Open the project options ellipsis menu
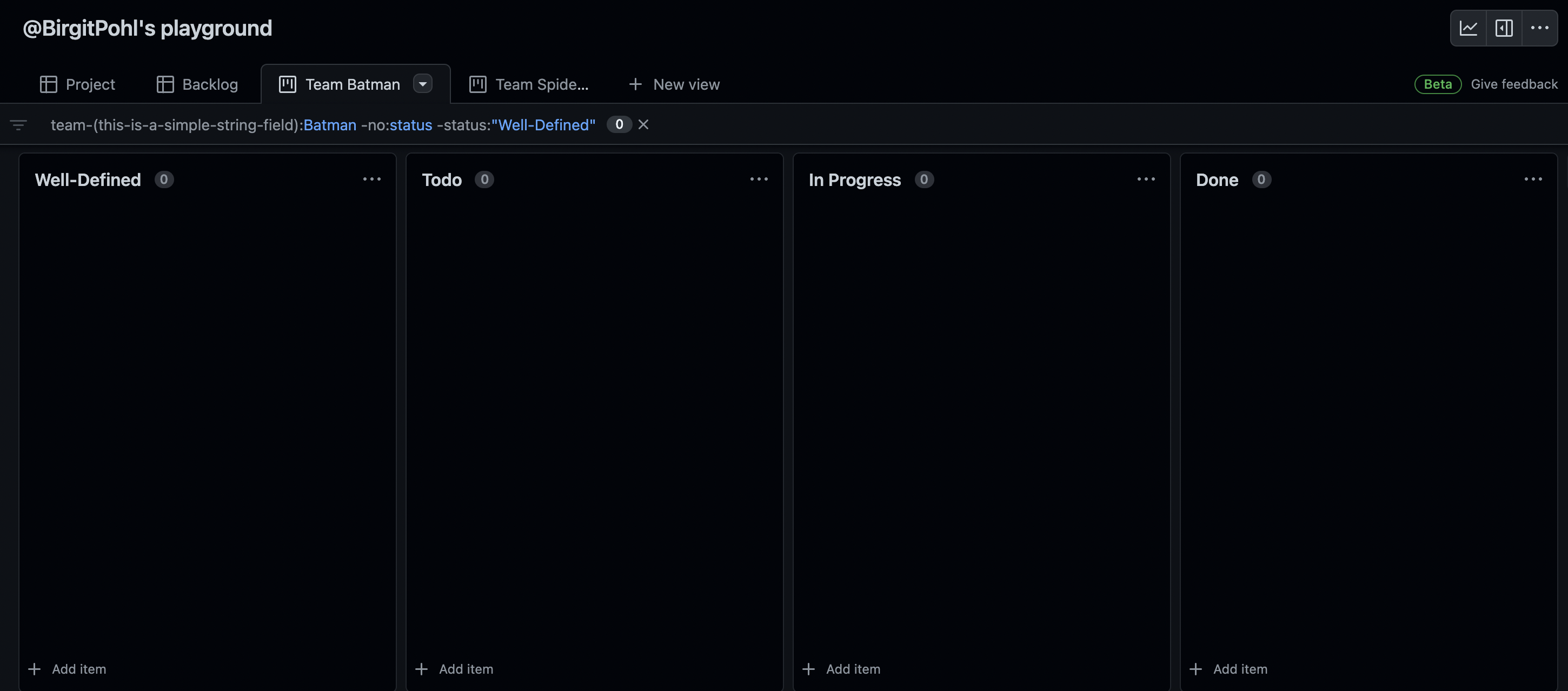1568x691 pixels. coord(1540,28)
